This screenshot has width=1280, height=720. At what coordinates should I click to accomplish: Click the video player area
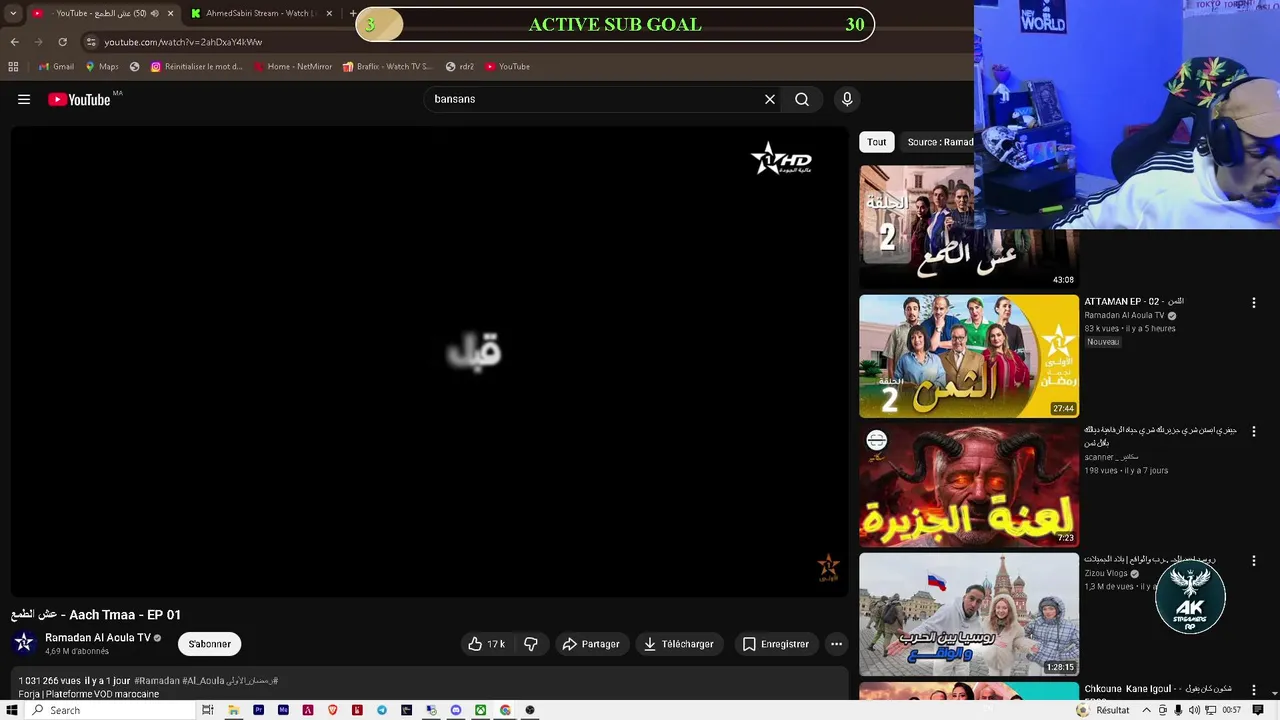(x=430, y=362)
